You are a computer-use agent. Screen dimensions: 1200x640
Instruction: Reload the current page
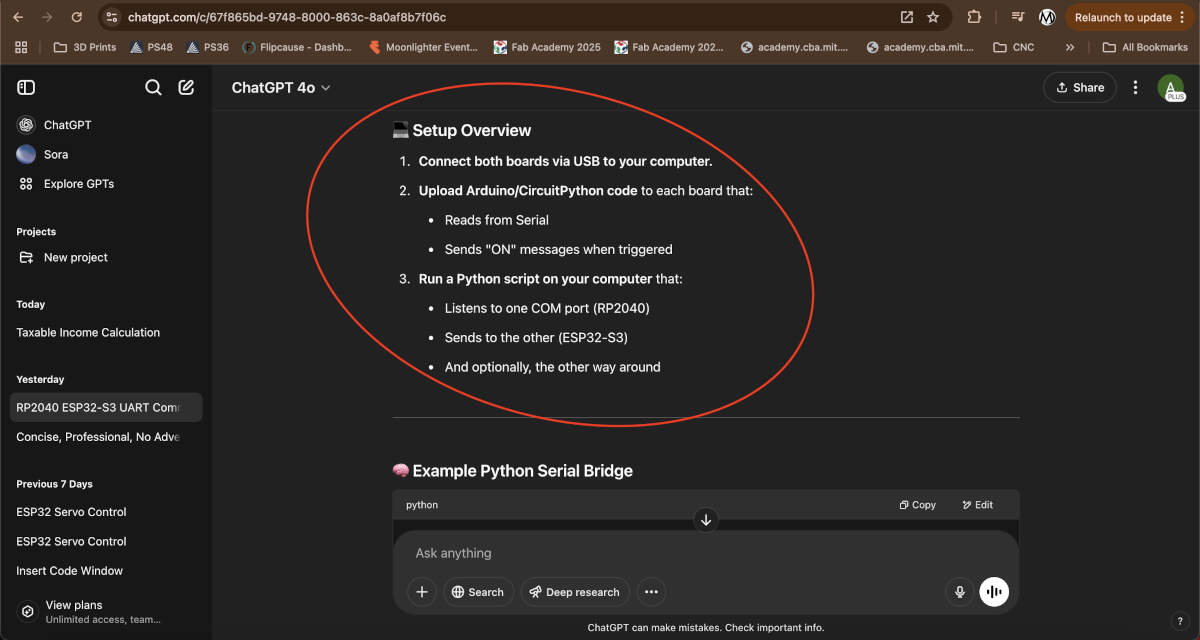click(x=77, y=17)
